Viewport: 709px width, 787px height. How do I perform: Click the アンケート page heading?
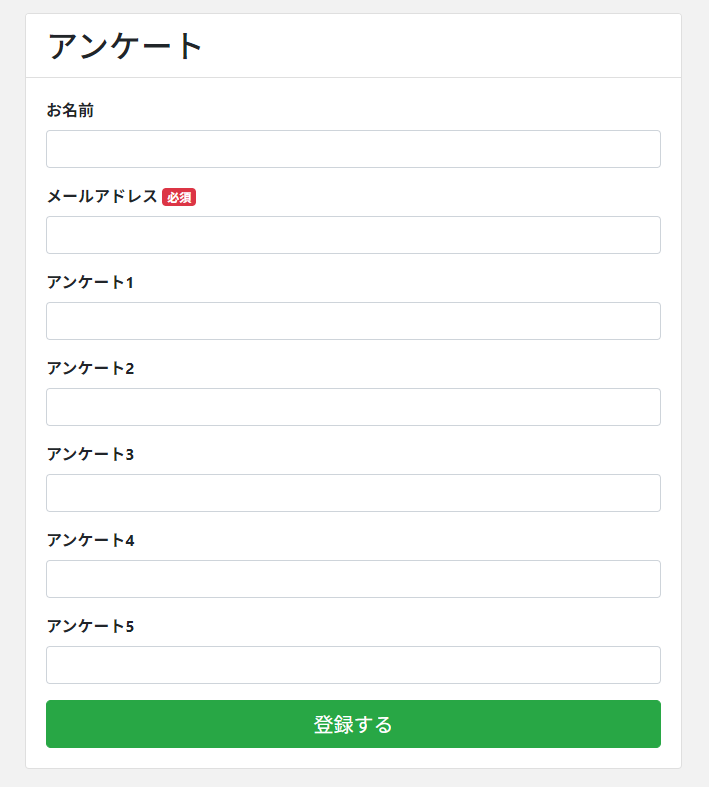(126, 46)
